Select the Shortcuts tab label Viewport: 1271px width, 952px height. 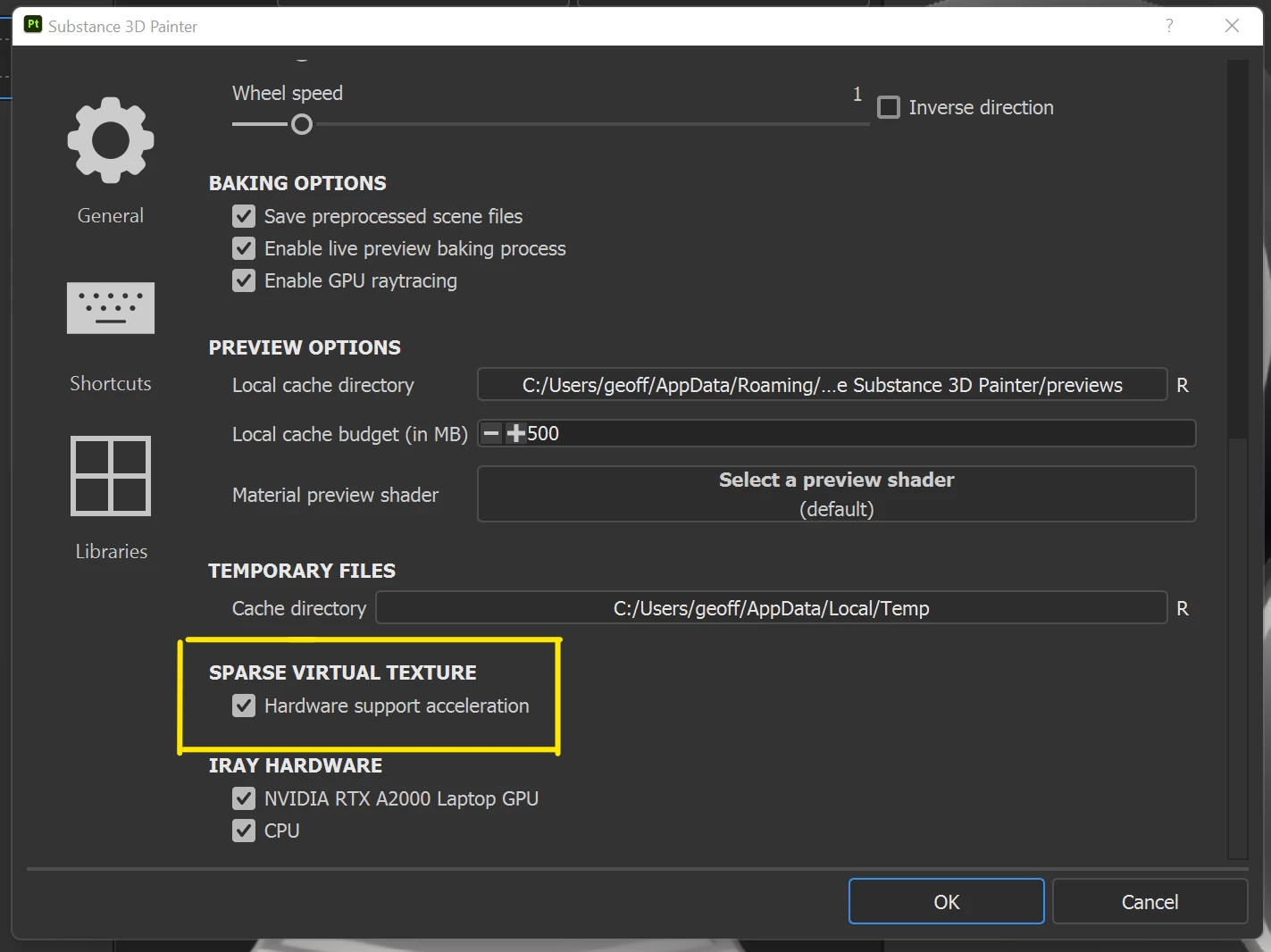pos(111,383)
